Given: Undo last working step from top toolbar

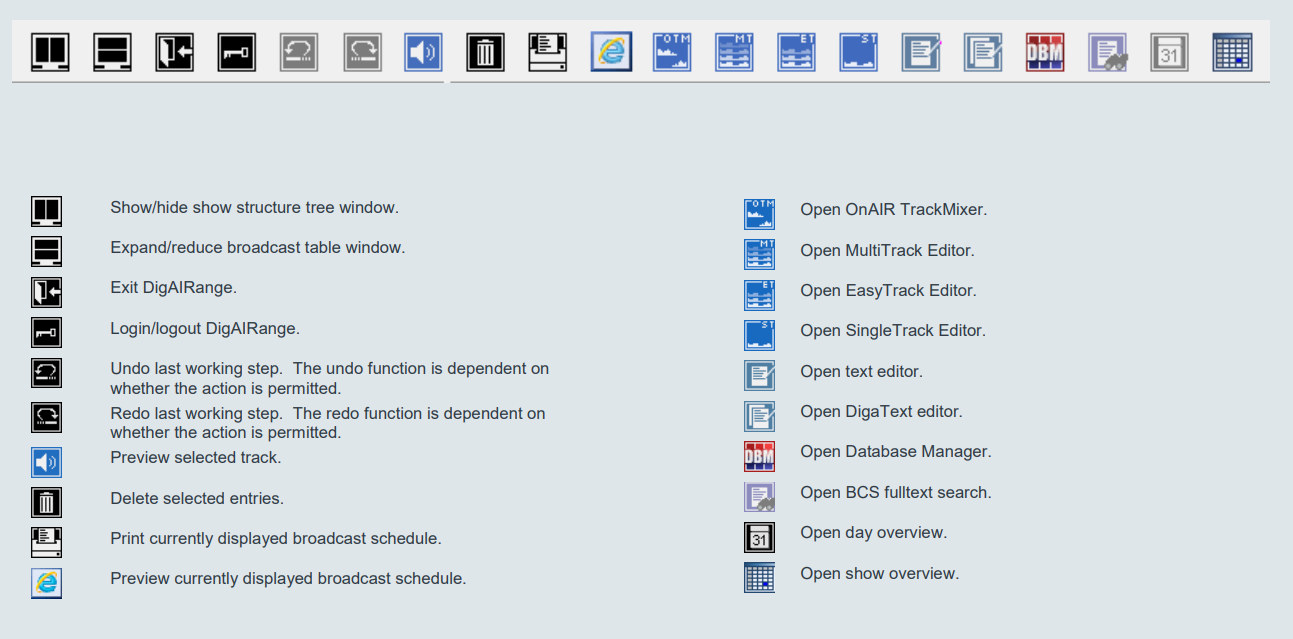Looking at the screenshot, I should tap(299, 52).
